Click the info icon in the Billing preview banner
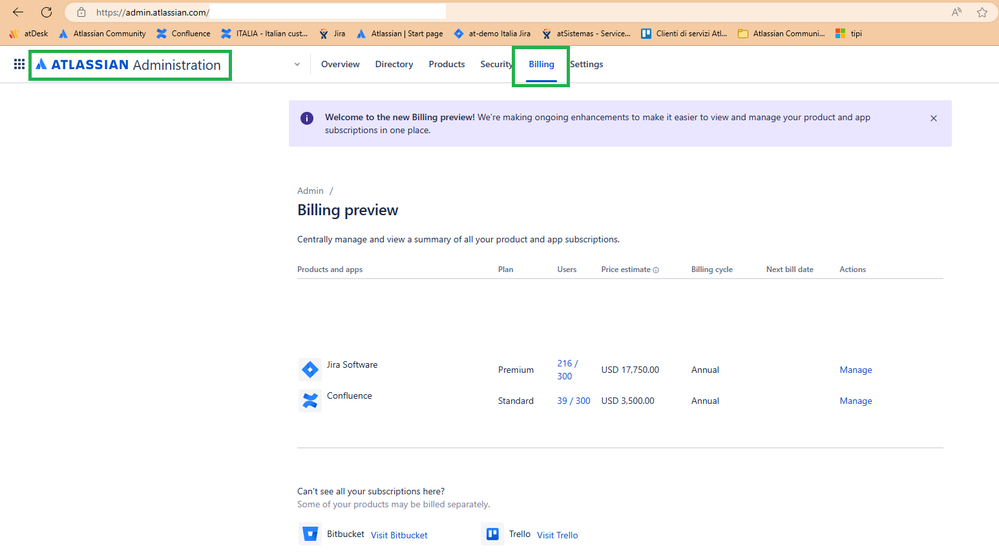Image resolution: width=999 pixels, height=559 pixels. point(306,118)
